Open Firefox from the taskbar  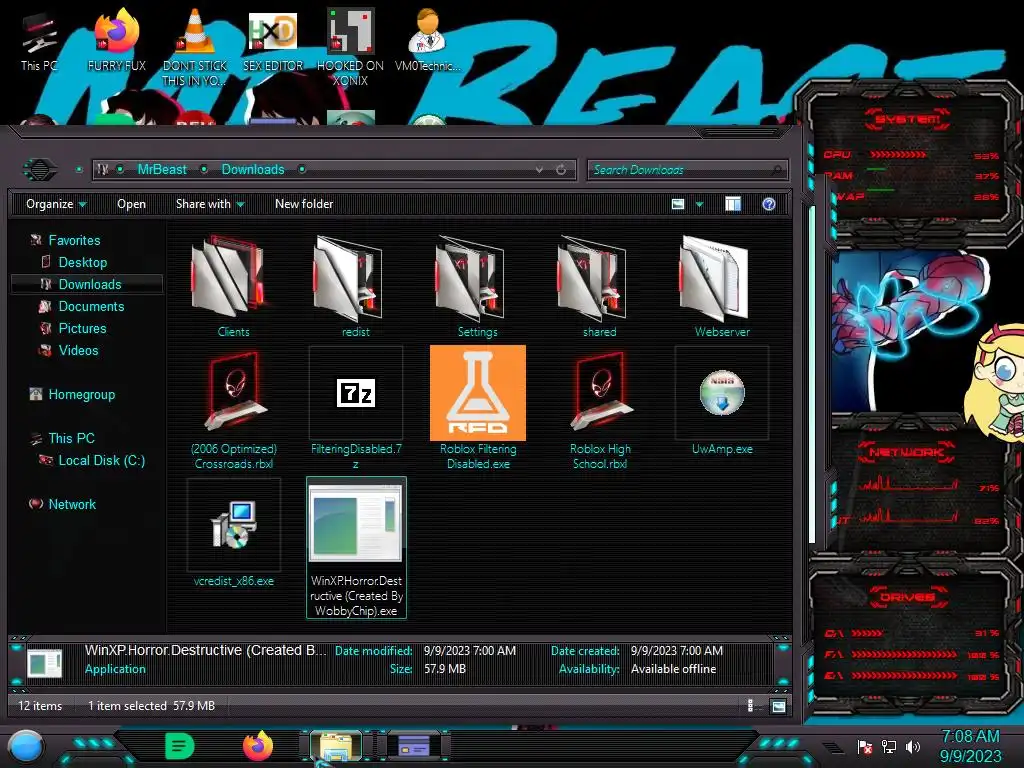pos(258,746)
